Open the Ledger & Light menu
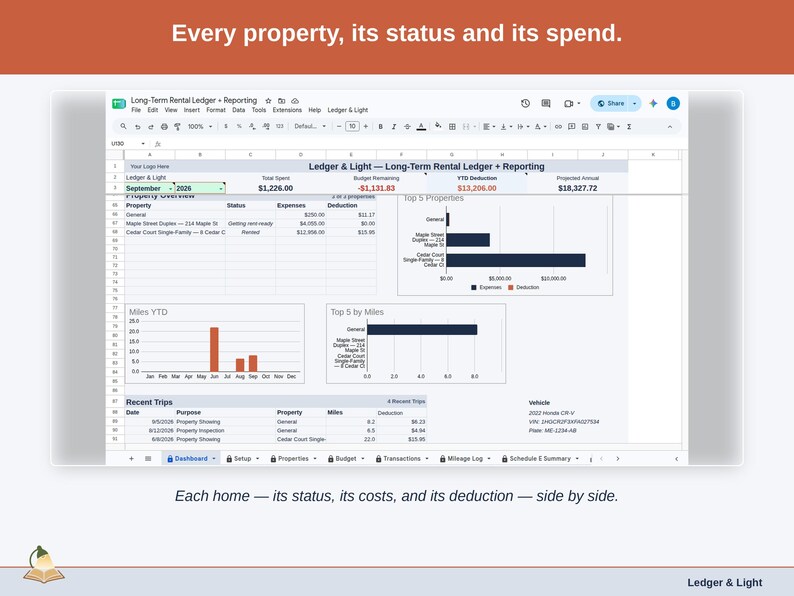794x596 pixels. click(x=348, y=110)
